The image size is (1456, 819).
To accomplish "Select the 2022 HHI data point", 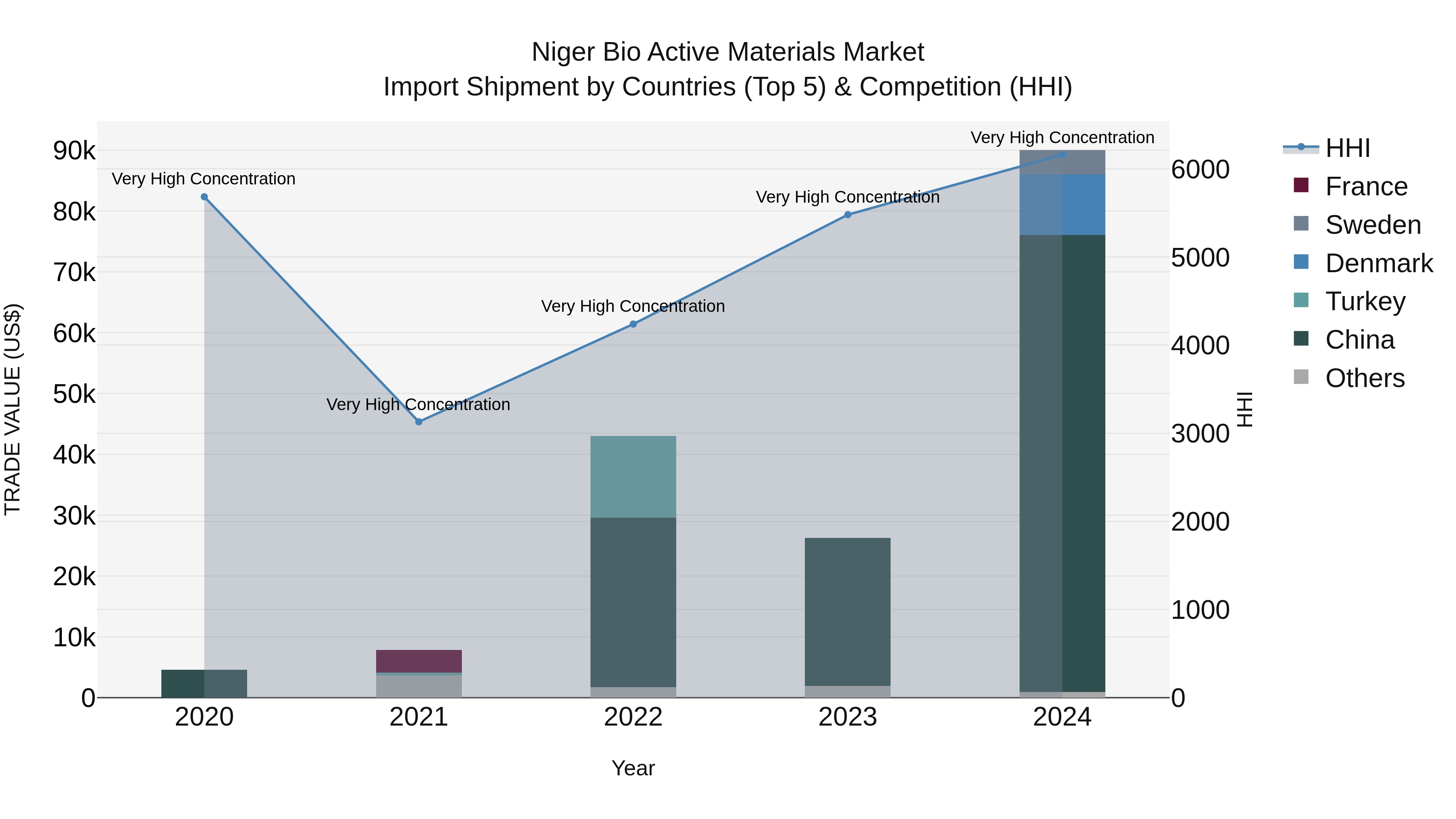I will [633, 324].
